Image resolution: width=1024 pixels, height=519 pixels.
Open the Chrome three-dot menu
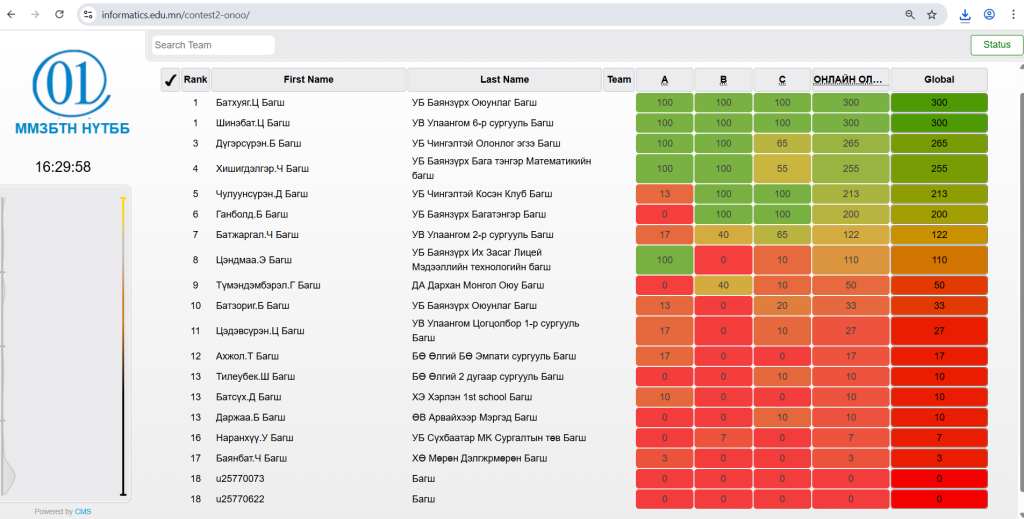pyautogui.click(x=1012, y=15)
